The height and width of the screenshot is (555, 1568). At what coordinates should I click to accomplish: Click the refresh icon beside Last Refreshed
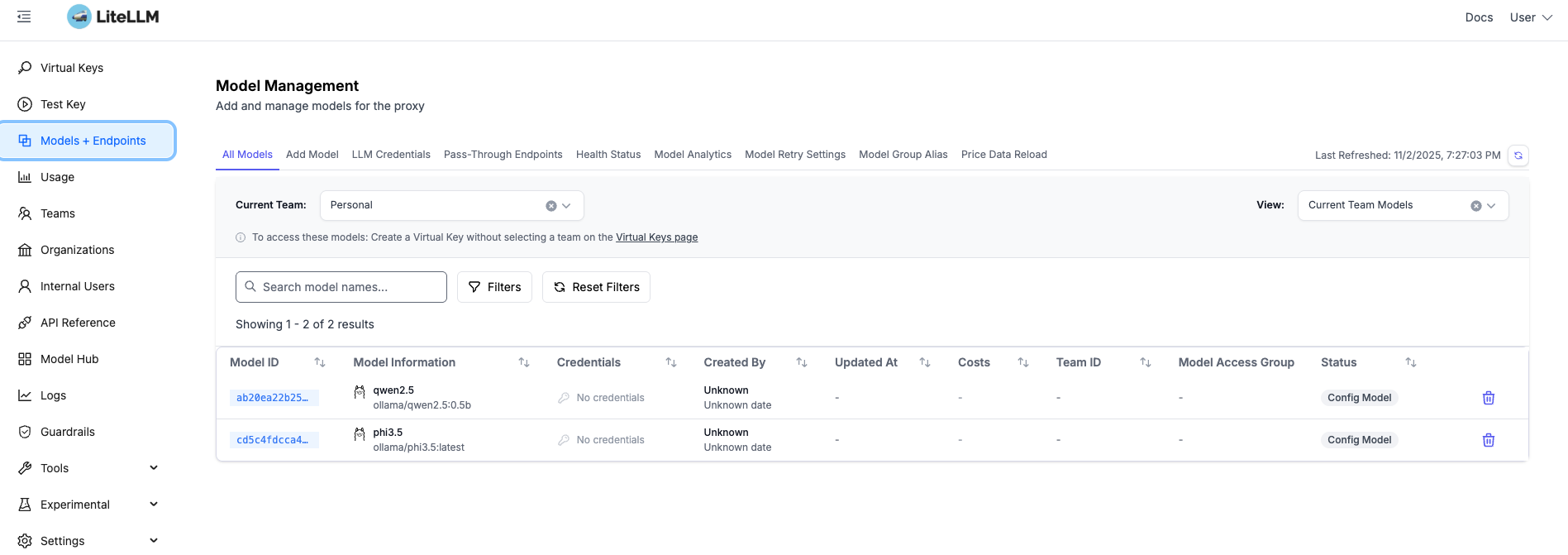(x=1518, y=155)
